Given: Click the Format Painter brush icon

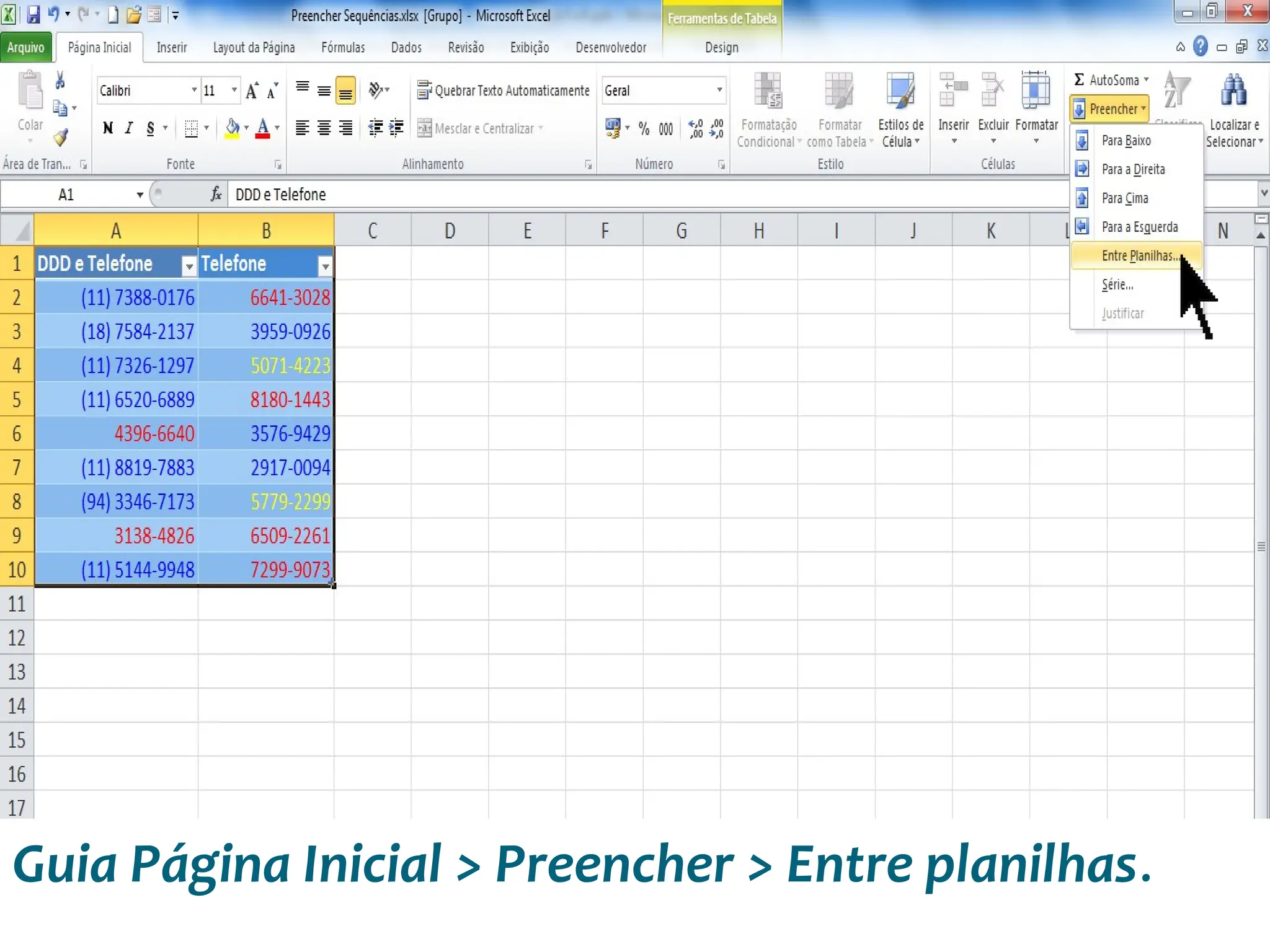Looking at the screenshot, I should [x=60, y=138].
